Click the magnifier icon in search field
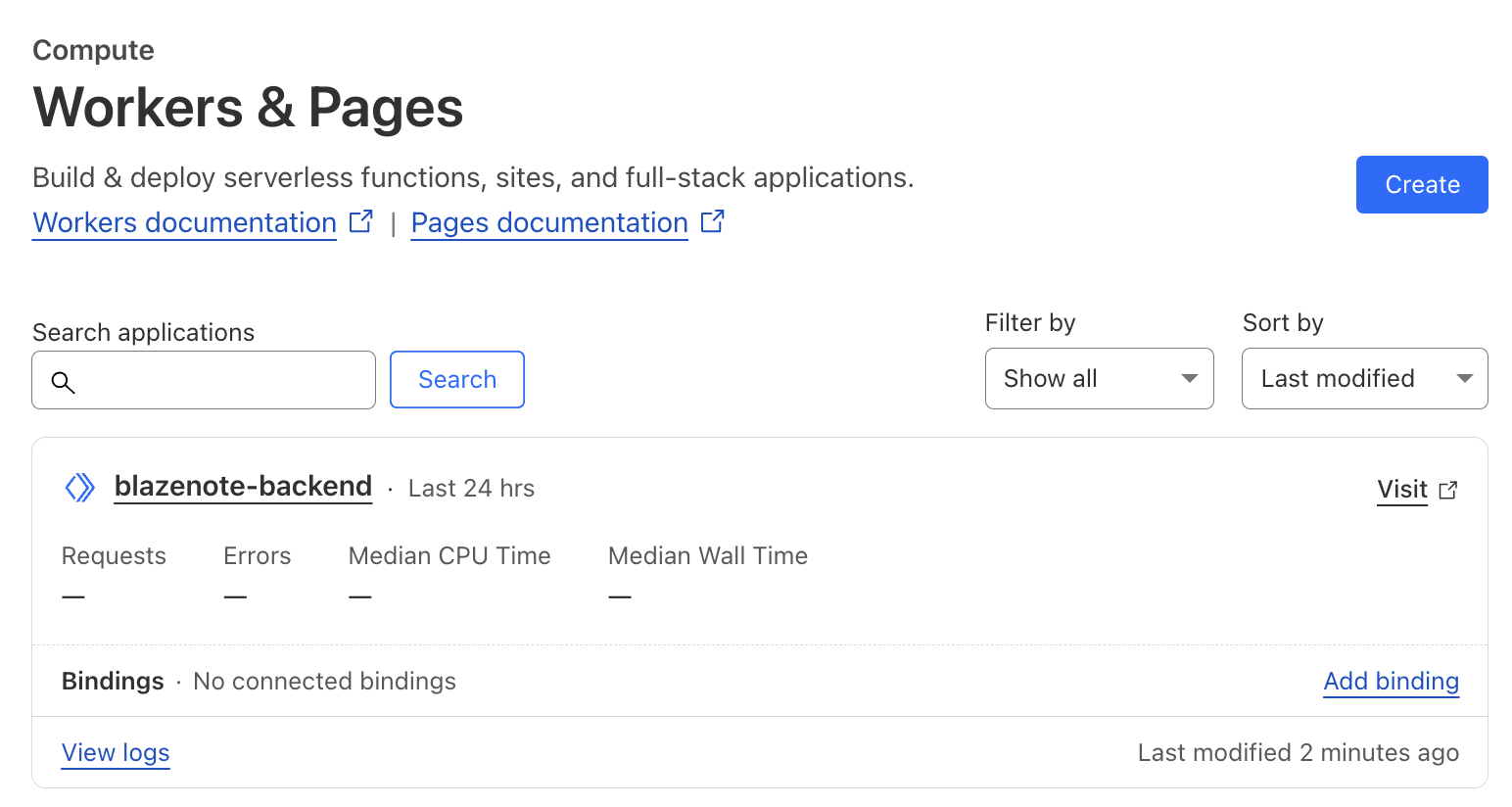Image resolution: width=1512 pixels, height=807 pixels. pos(63,382)
